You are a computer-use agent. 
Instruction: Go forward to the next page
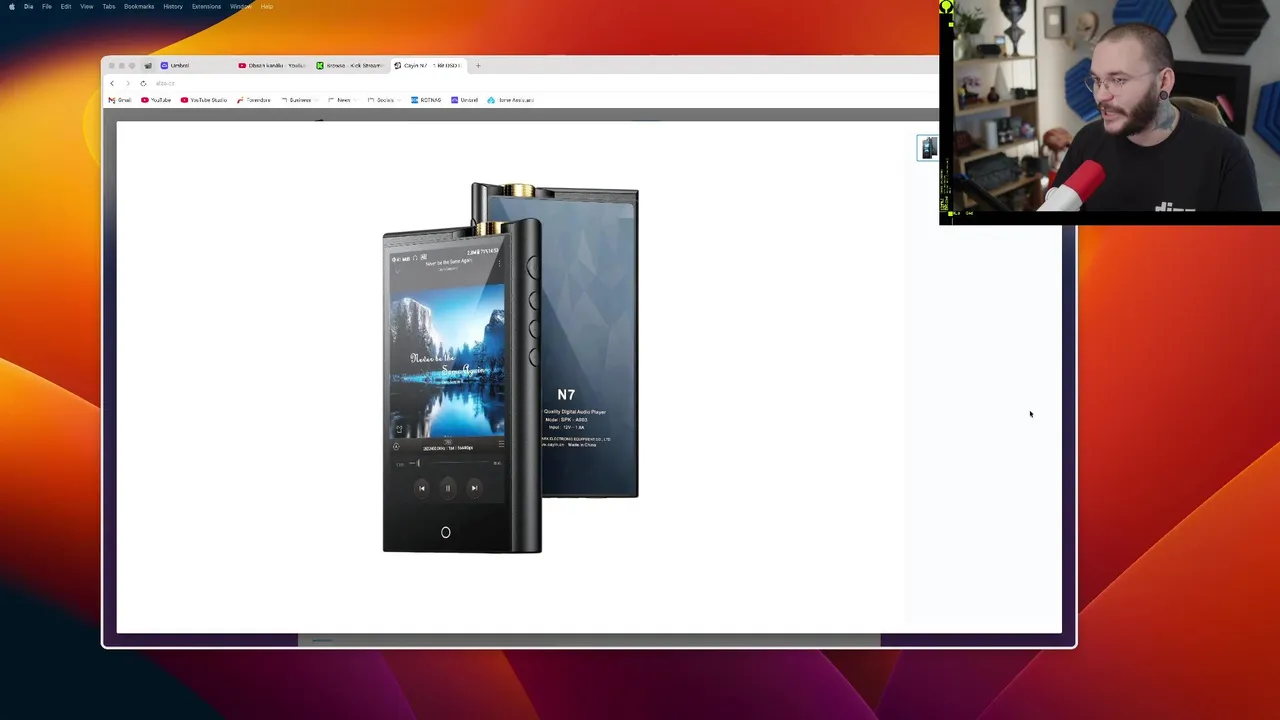click(127, 83)
